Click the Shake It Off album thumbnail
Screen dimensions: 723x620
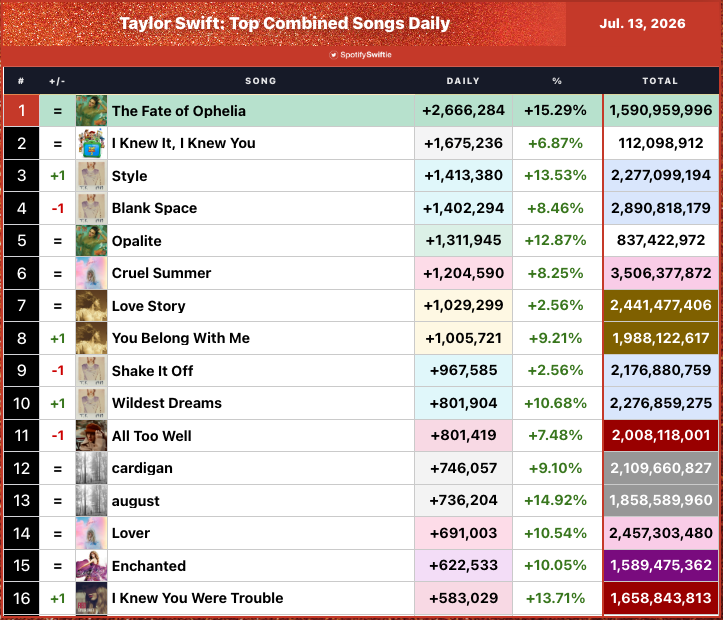click(91, 371)
